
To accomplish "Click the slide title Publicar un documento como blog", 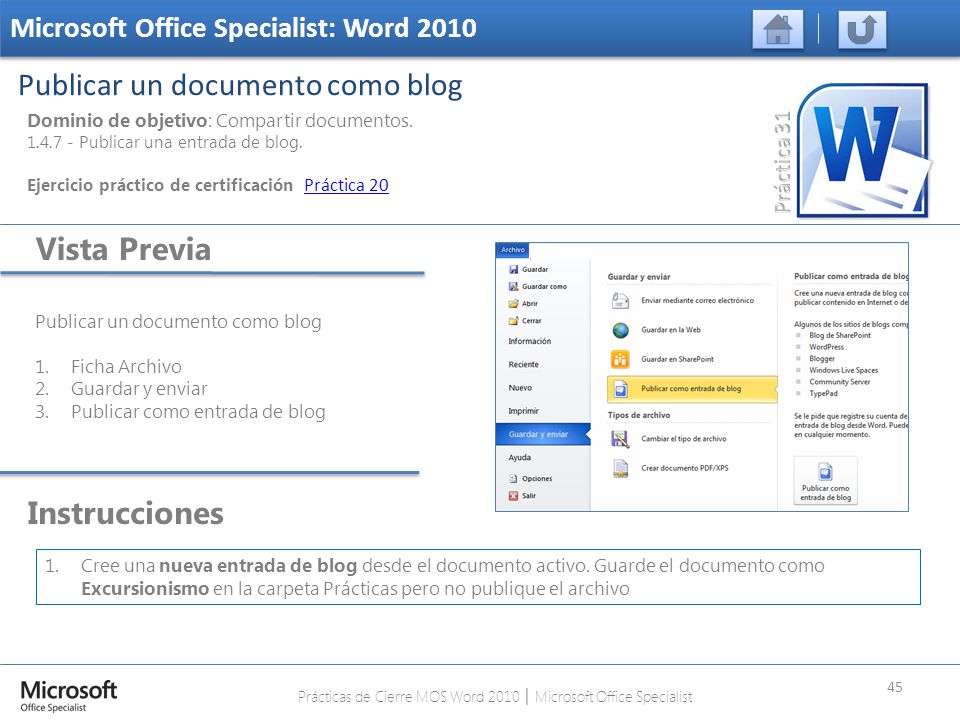I will 240,85.
